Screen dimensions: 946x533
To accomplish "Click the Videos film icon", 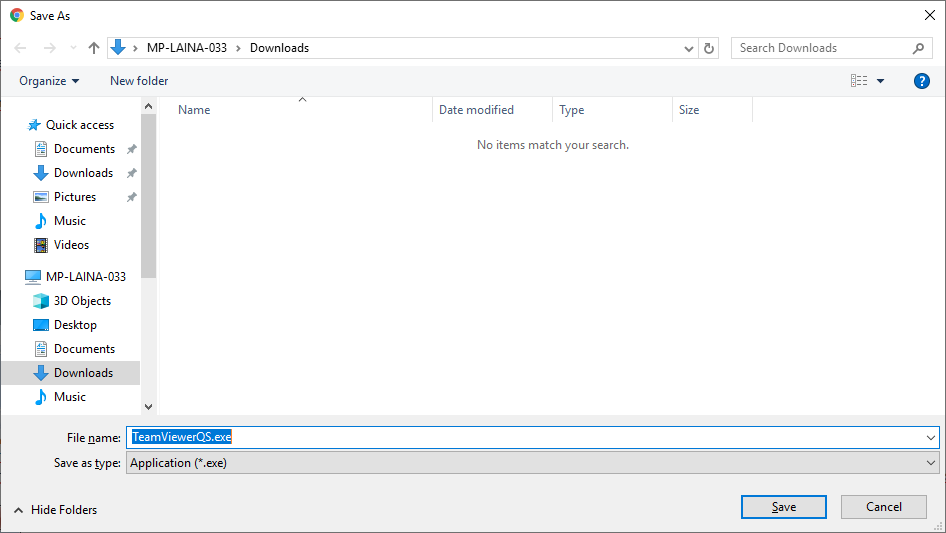I will tap(40, 245).
